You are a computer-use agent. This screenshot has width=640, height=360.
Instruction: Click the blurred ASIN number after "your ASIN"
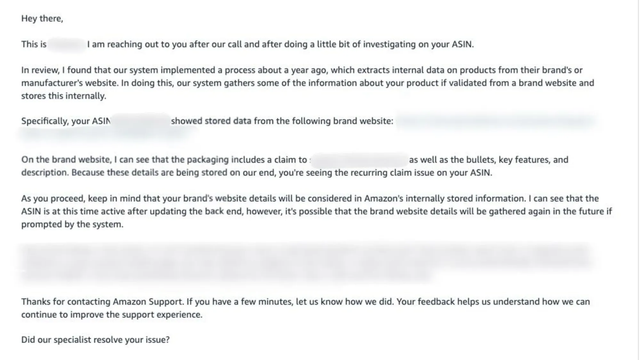(141, 121)
